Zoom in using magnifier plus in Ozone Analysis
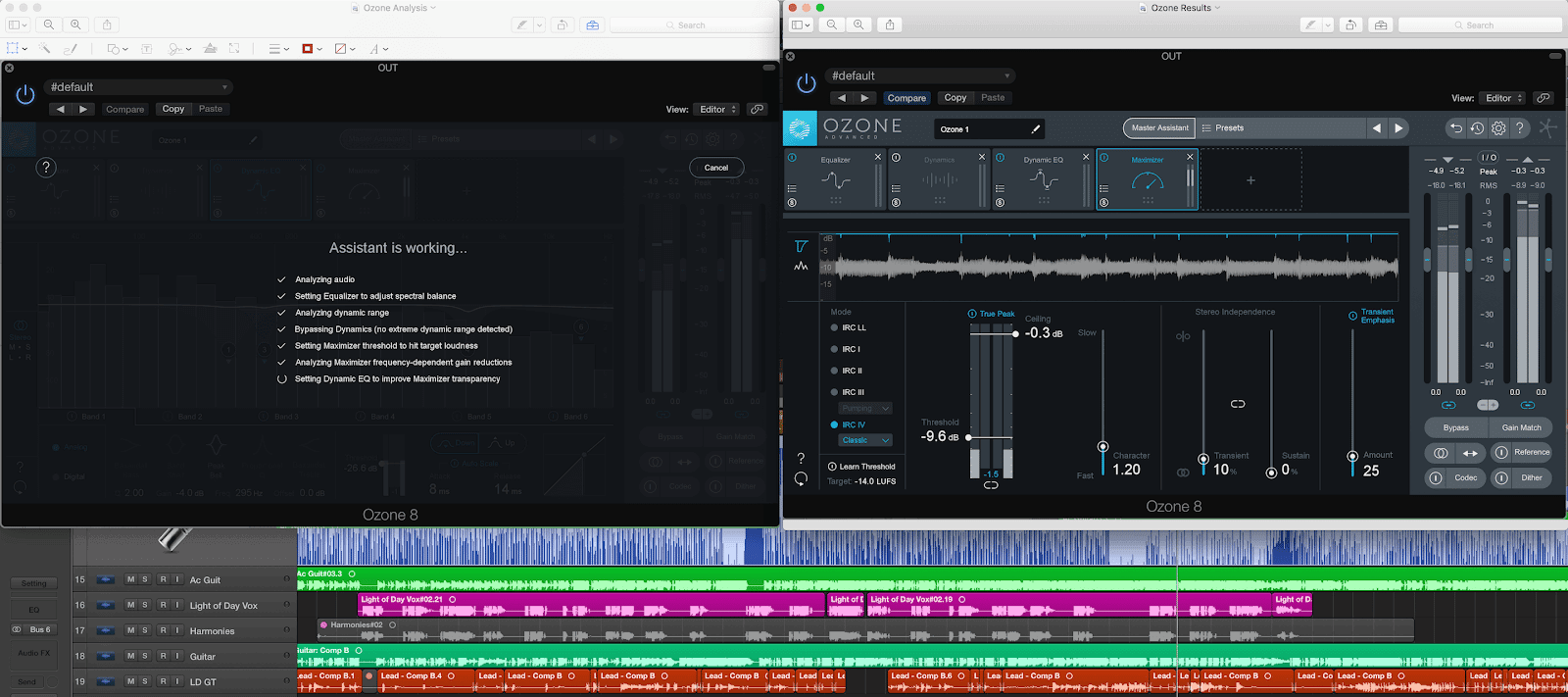This screenshot has height=697, width=1568. 75,25
